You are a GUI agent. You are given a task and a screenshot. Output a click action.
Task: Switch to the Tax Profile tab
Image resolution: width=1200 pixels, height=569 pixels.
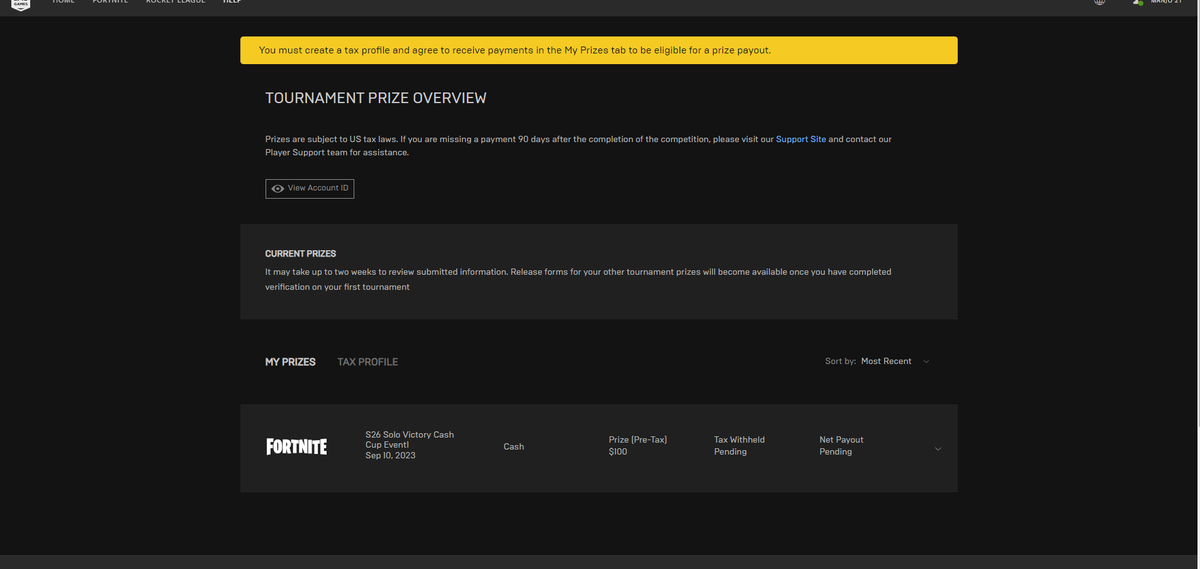tap(368, 362)
